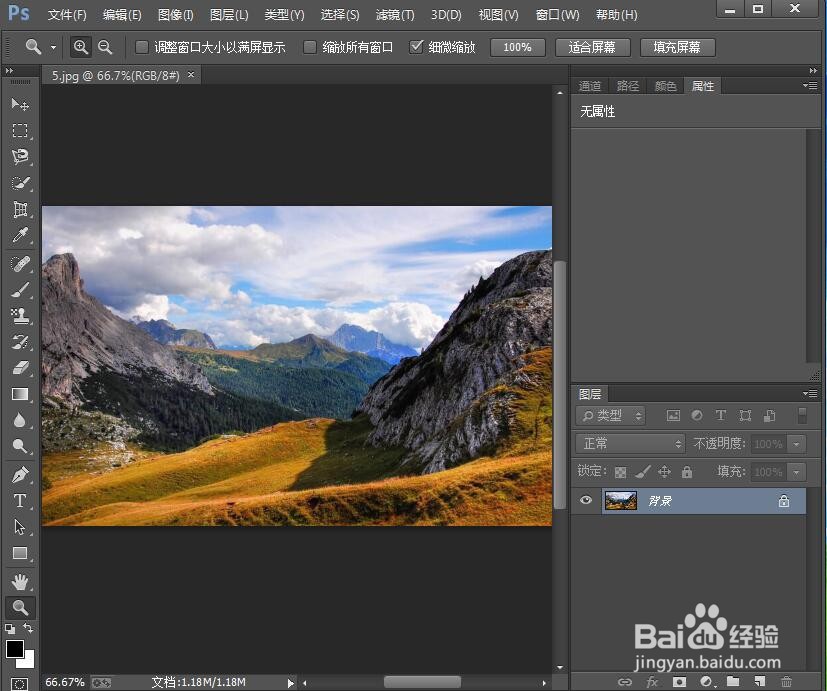Image resolution: width=827 pixels, height=691 pixels.
Task: Select the Zoom tool in toolbox
Action: [x=20, y=608]
